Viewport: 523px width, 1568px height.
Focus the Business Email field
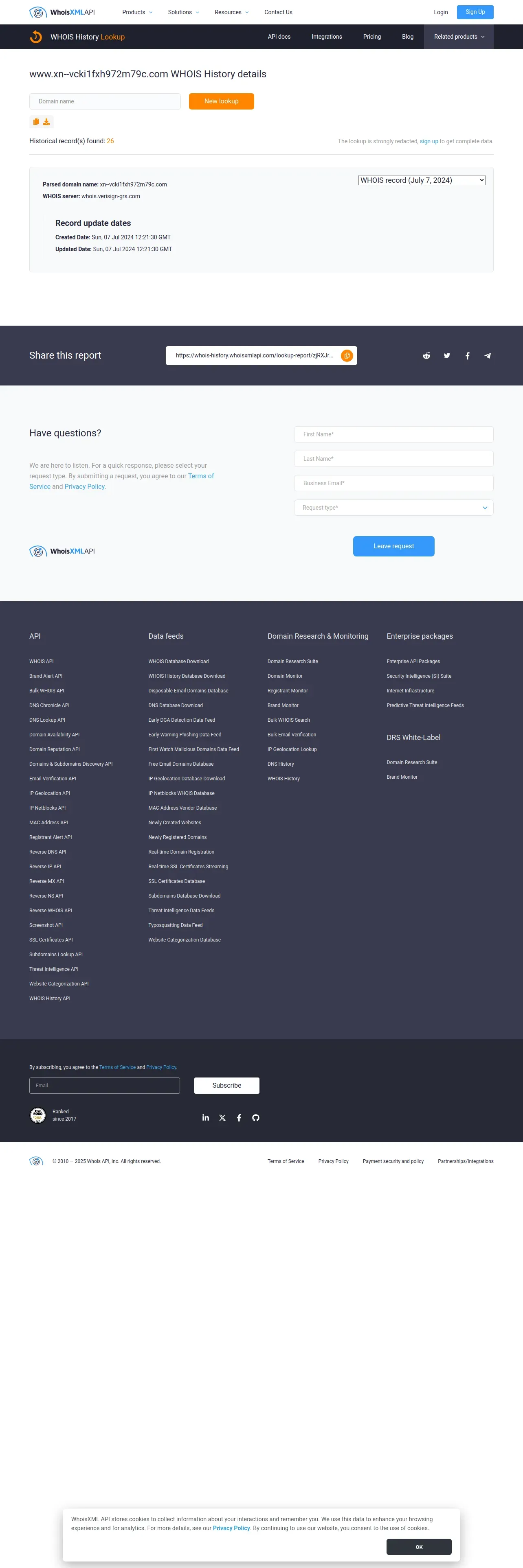pos(393,483)
